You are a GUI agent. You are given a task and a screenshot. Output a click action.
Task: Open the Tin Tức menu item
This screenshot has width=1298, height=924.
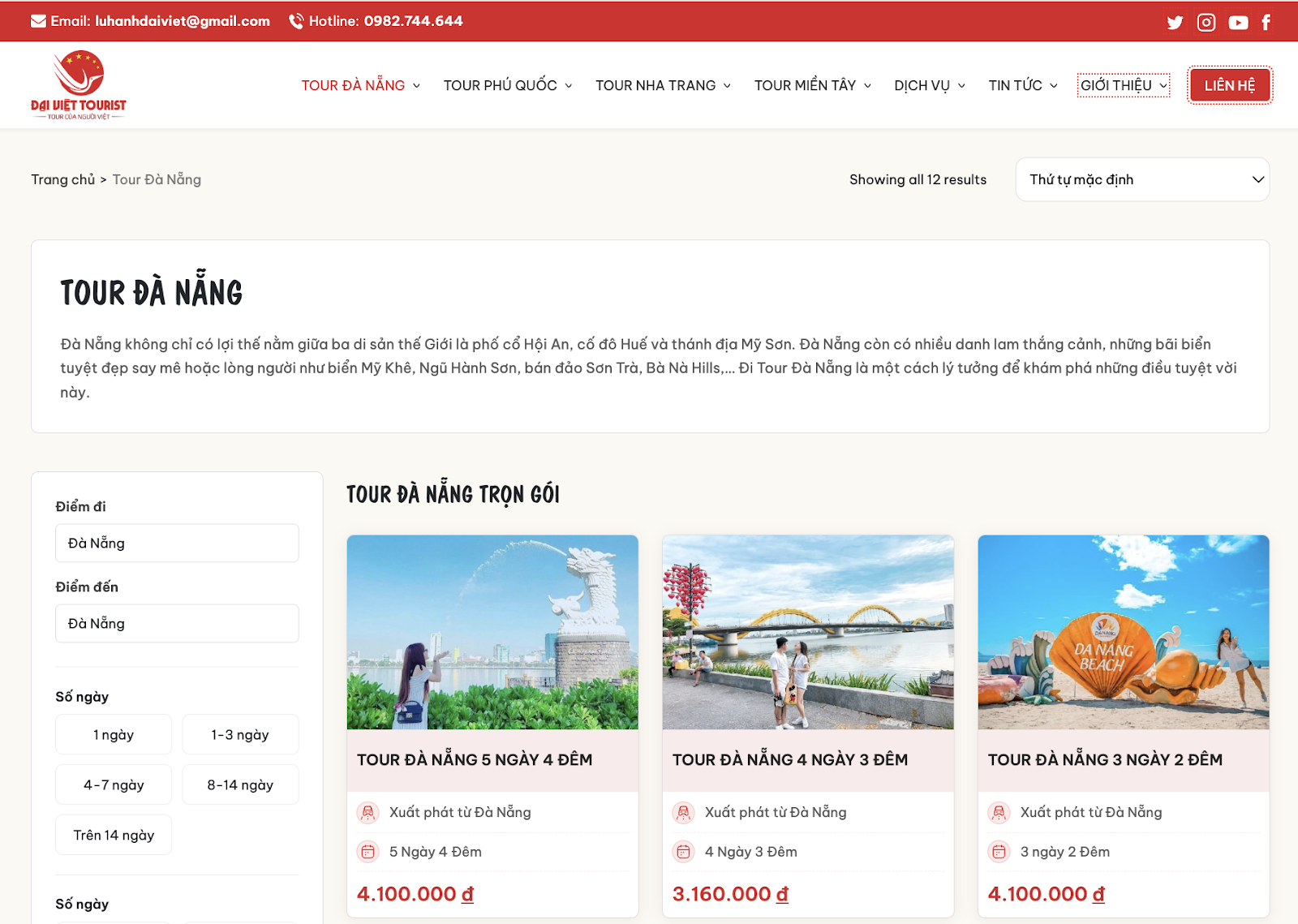(x=1015, y=86)
